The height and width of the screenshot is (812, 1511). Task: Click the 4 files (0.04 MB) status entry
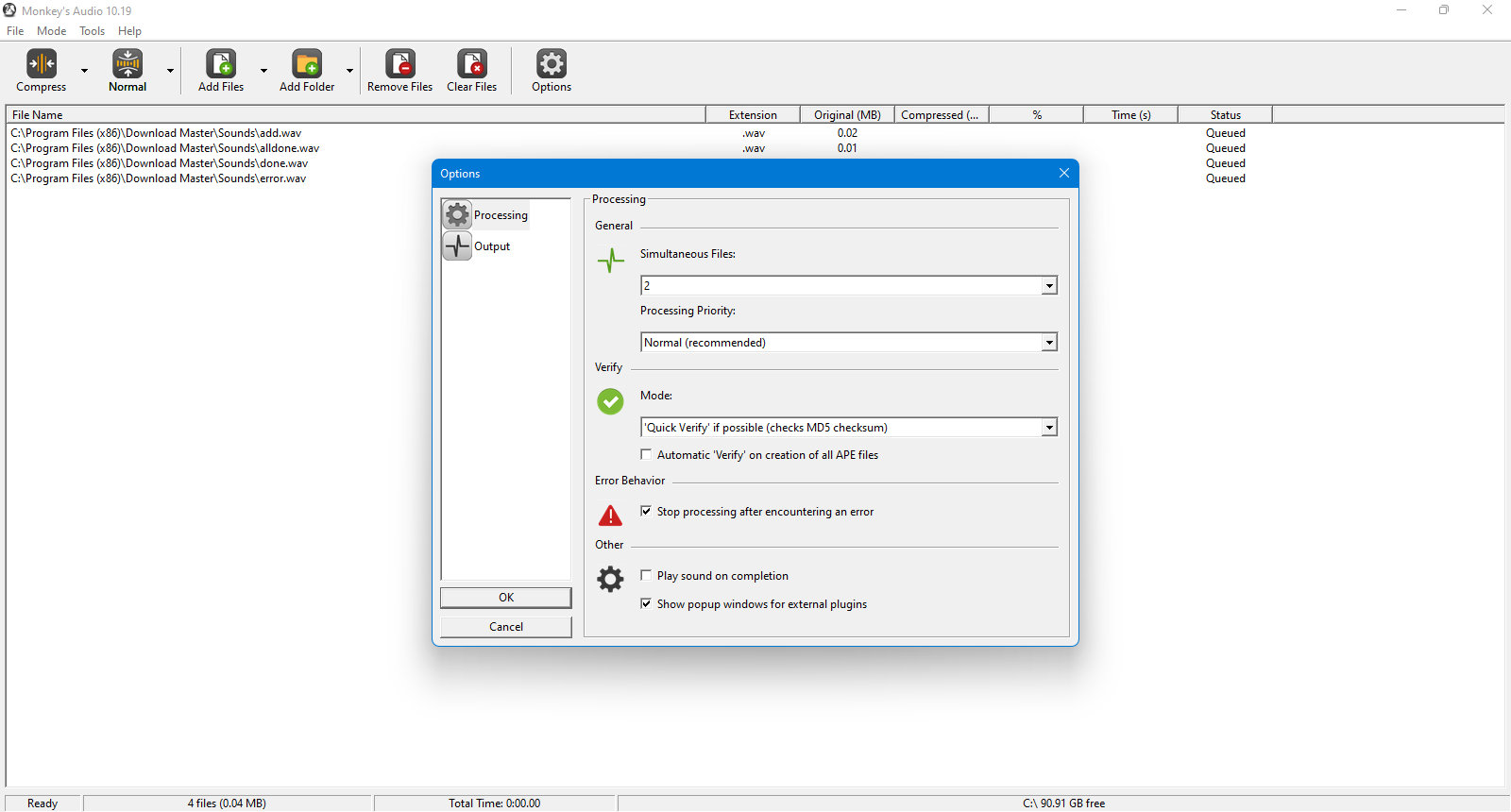point(227,804)
